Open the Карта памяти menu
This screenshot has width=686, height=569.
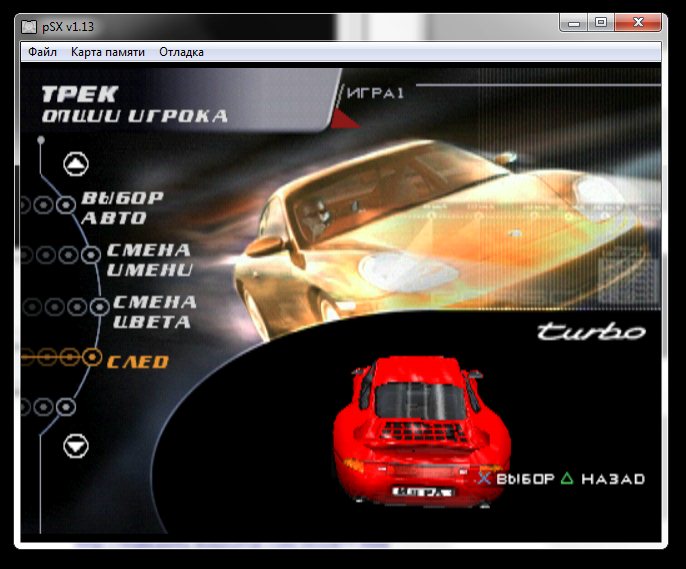[108, 52]
